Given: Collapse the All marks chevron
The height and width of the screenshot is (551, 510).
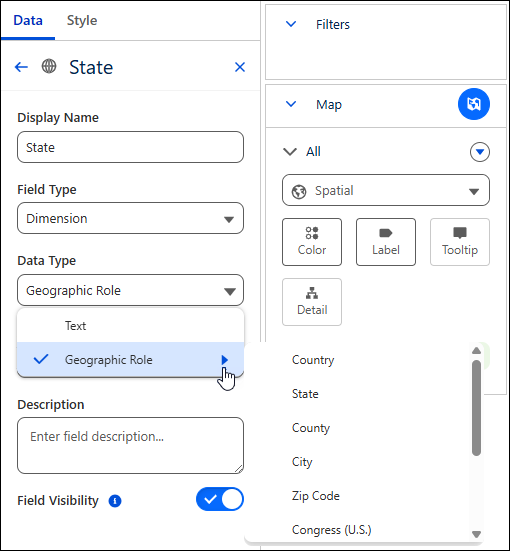Looking at the screenshot, I should (x=290, y=152).
